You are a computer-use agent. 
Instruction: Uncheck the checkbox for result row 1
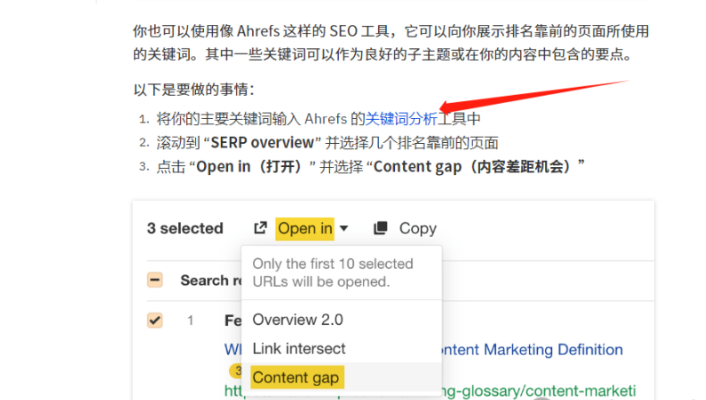(x=155, y=320)
